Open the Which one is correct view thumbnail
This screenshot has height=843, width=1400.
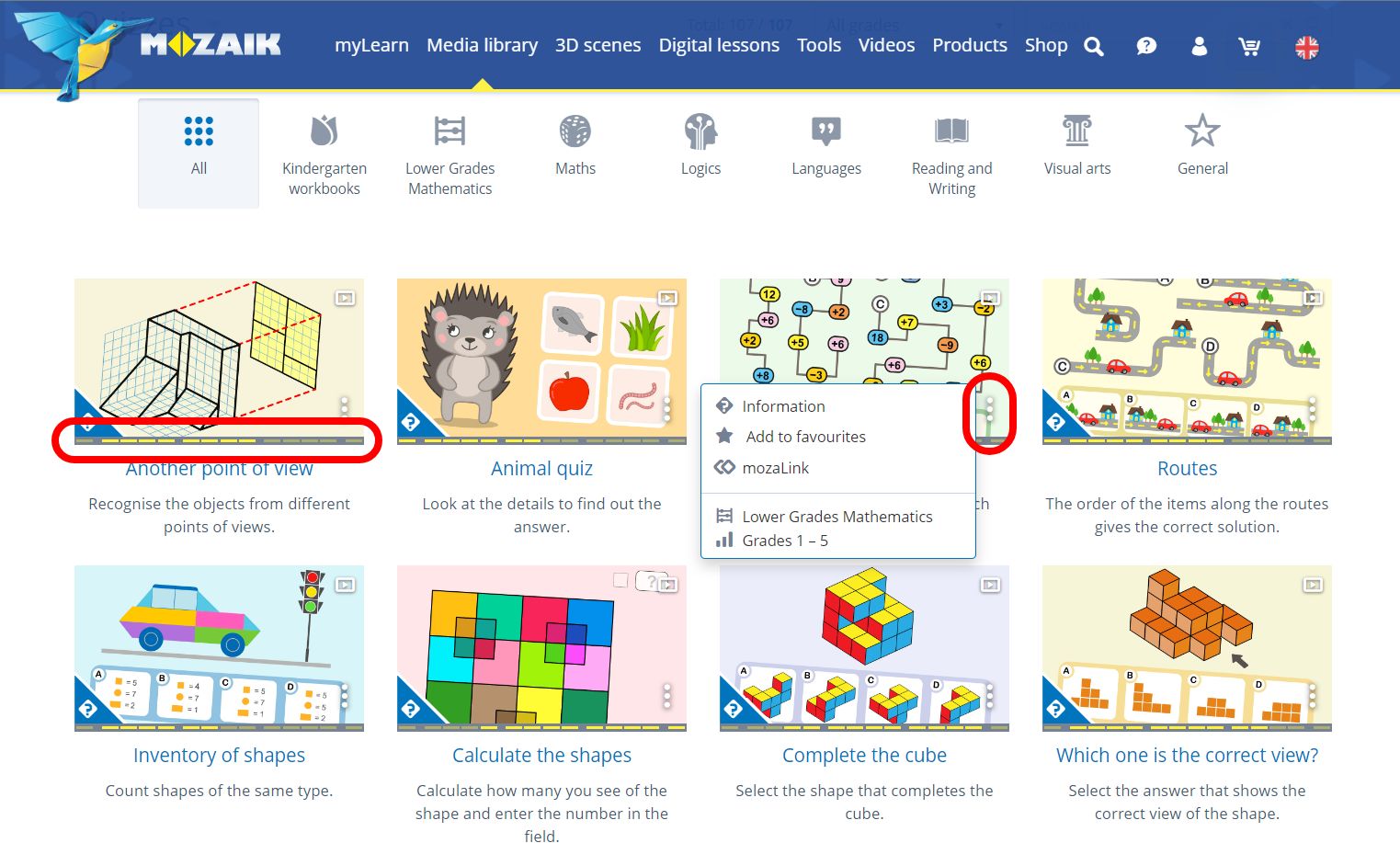coord(1187,648)
